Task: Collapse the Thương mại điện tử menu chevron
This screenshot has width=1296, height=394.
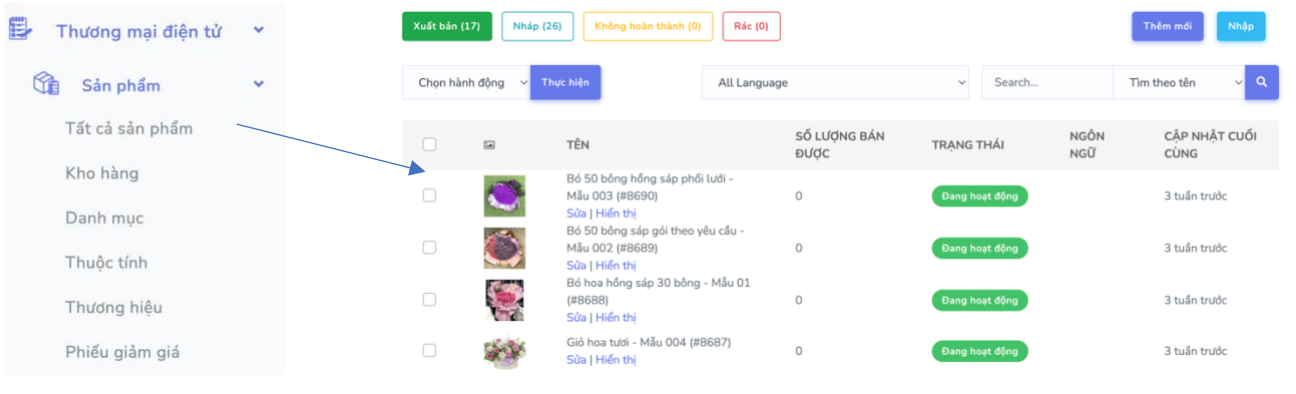Action: 259,30
